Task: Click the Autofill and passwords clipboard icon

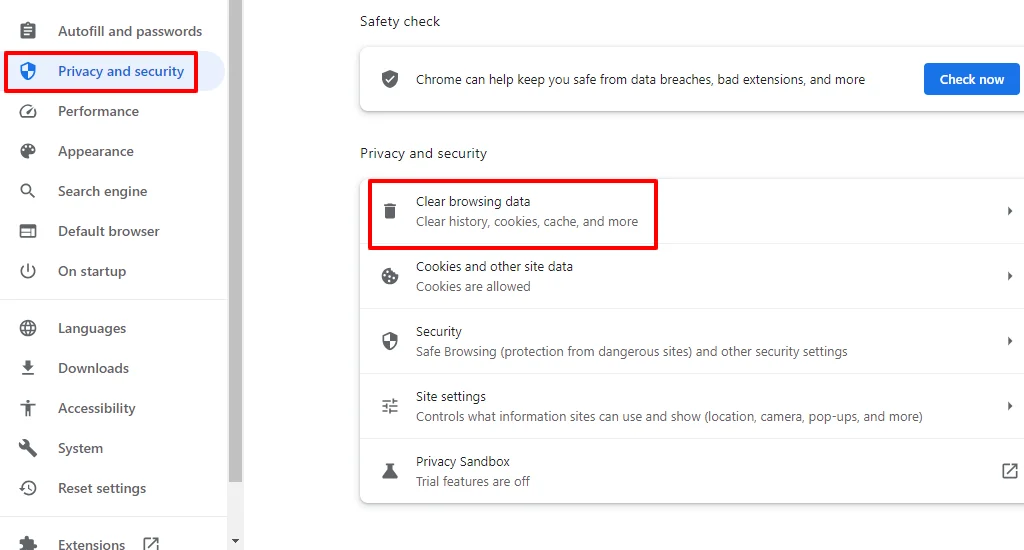Action: point(27,31)
